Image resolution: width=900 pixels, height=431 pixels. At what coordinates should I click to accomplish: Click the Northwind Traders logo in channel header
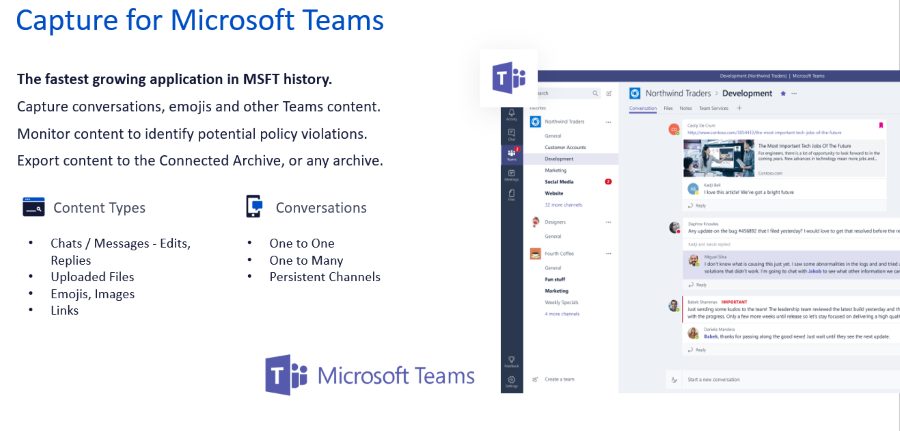[635, 93]
